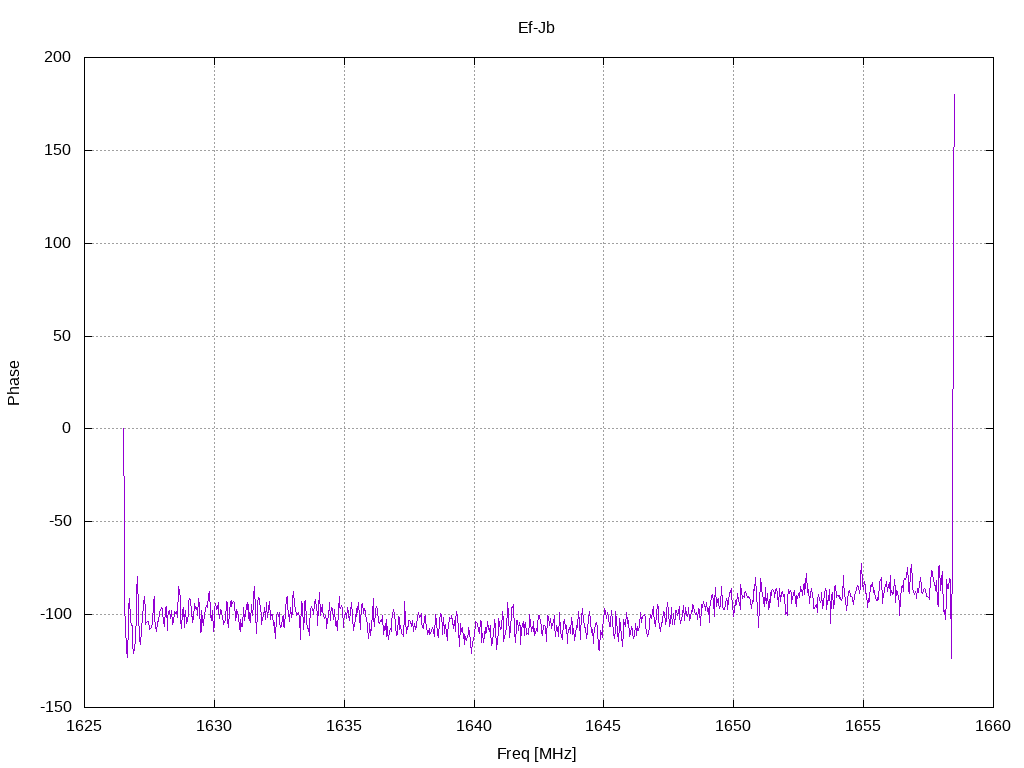This screenshot has height=768, width=1024.
Task: Click the 200 y-axis tick label
Action: [x=57, y=57]
